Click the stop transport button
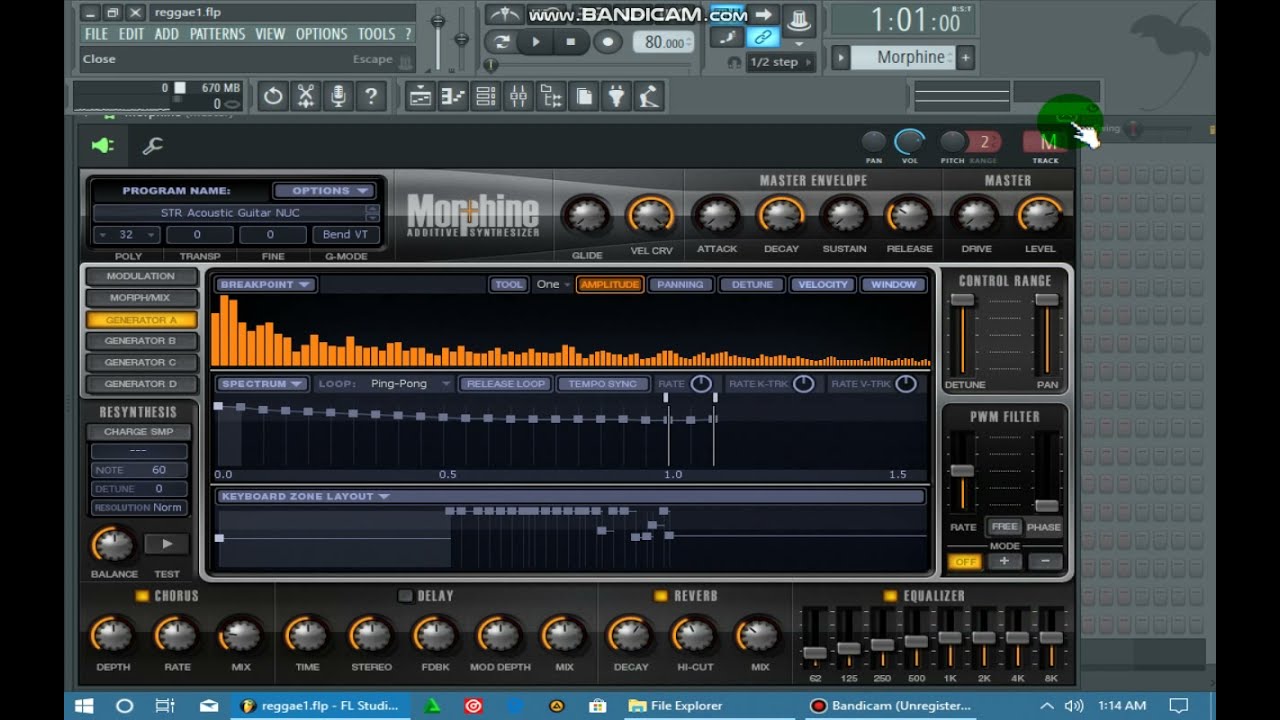Screen dimensions: 1280x720 571,42
